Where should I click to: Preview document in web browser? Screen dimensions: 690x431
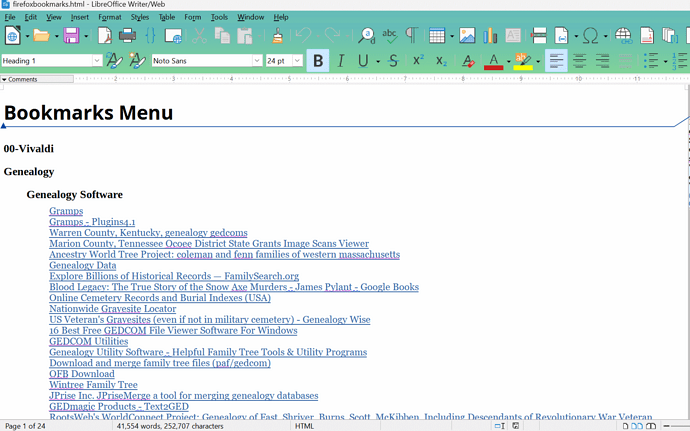(173, 36)
